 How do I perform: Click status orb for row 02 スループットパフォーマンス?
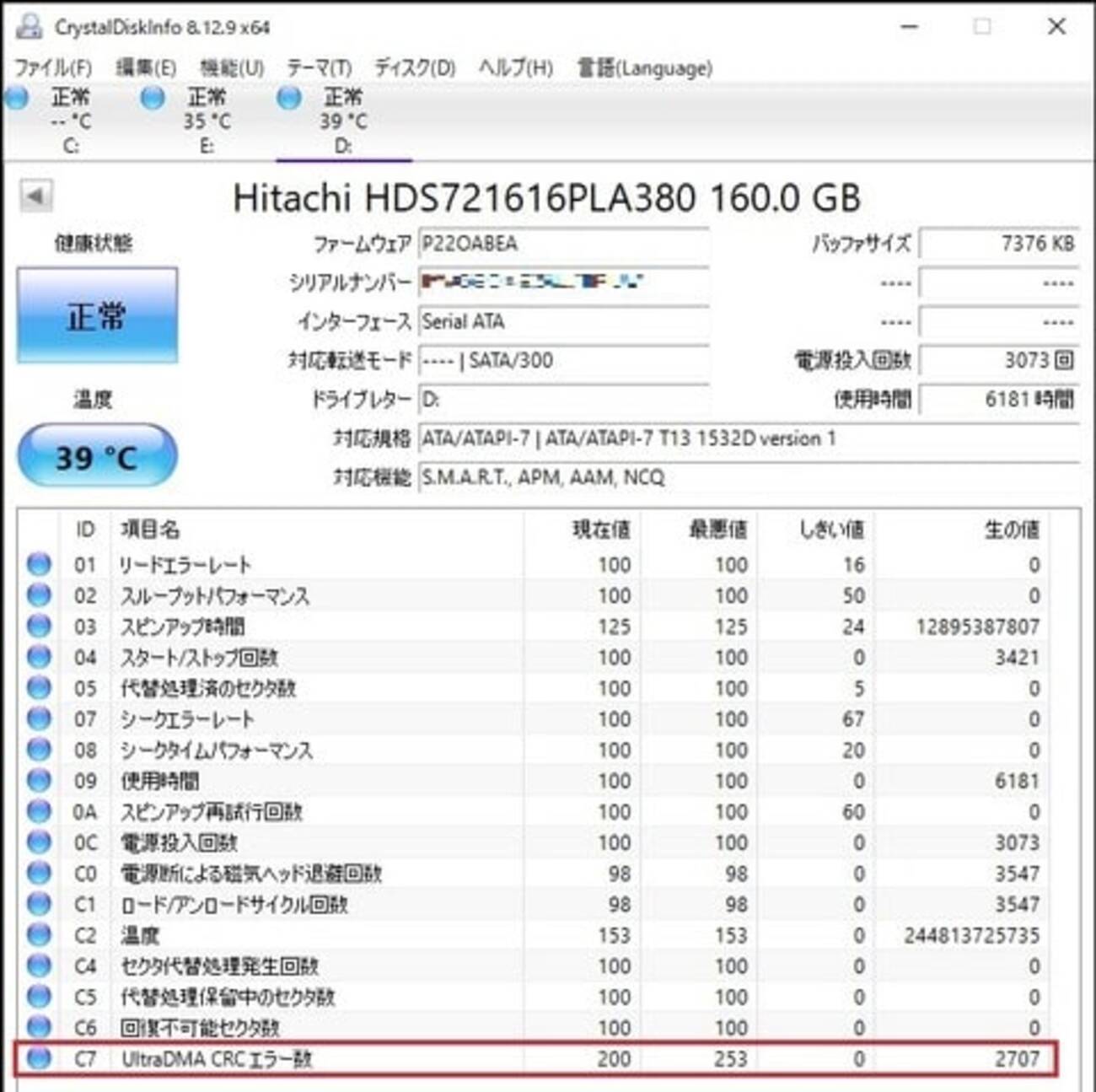click(x=39, y=595)
